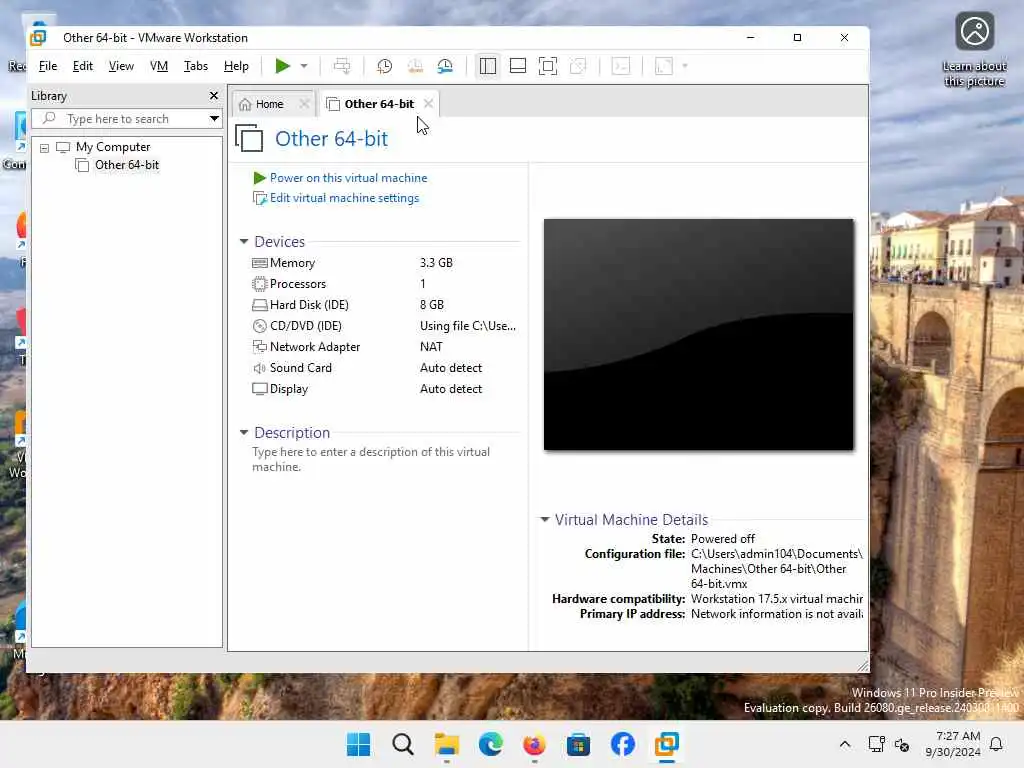Take a snapshot using the clock icon
The width and height of the screenshot is (1024, 768).
[385, 66]
